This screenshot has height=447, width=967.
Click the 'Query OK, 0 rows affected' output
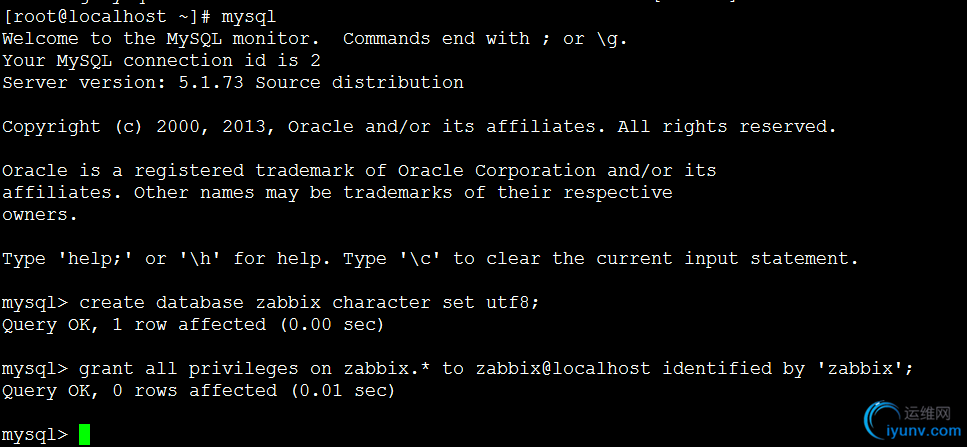click(x=198, y=390)
